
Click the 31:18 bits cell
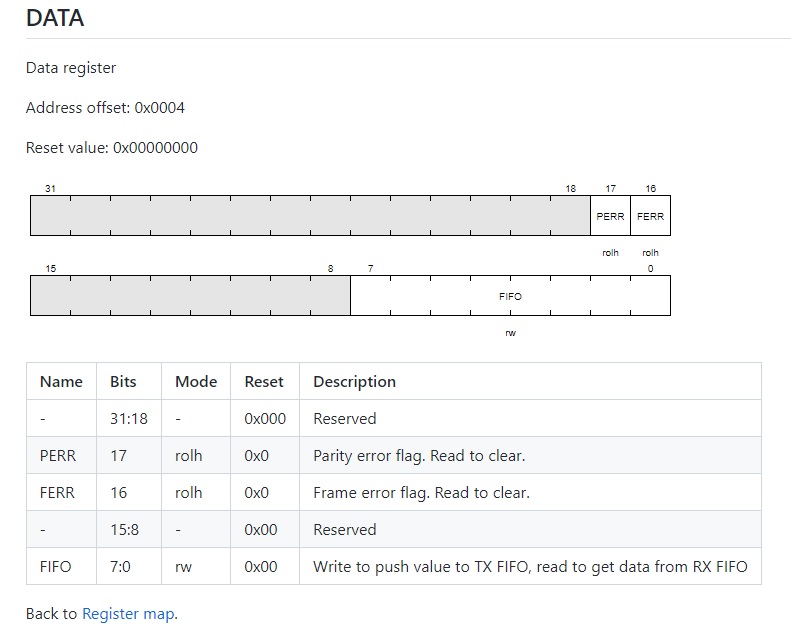click(129, 418)
